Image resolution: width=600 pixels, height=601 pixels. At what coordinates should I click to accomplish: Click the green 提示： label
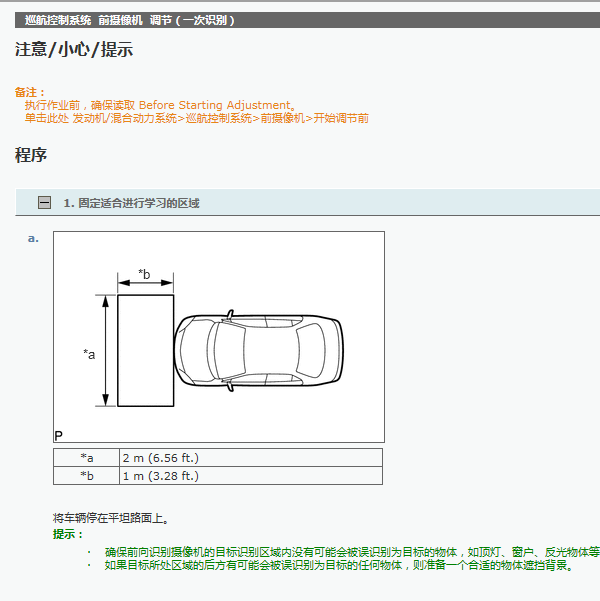click(68, 534)
